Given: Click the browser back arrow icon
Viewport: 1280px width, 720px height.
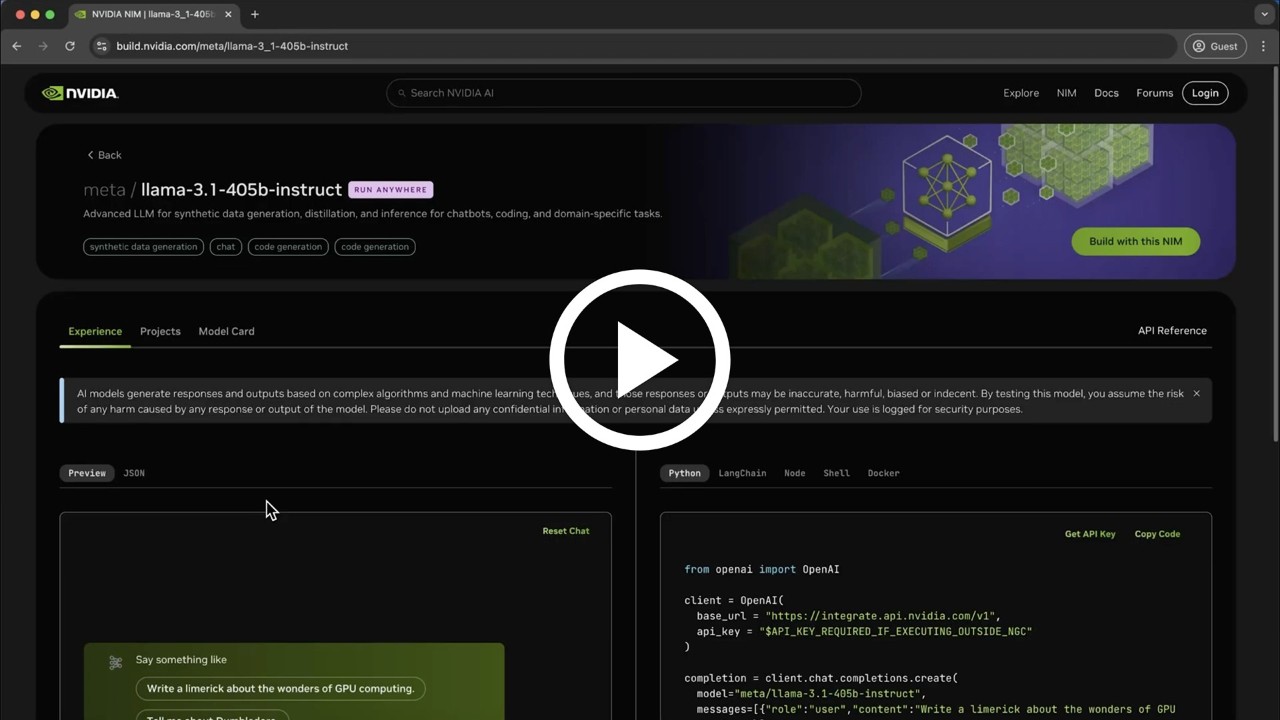Looking at the screenshot, I should (x=17, y=46).
